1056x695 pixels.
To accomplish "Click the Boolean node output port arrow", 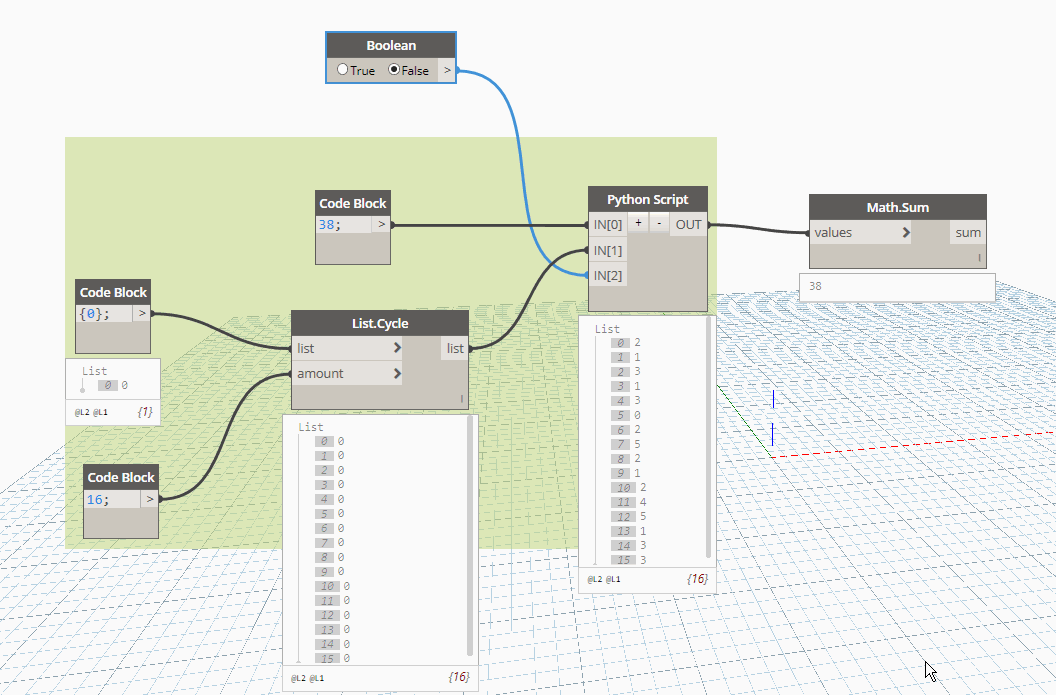I will click(447, 70).
